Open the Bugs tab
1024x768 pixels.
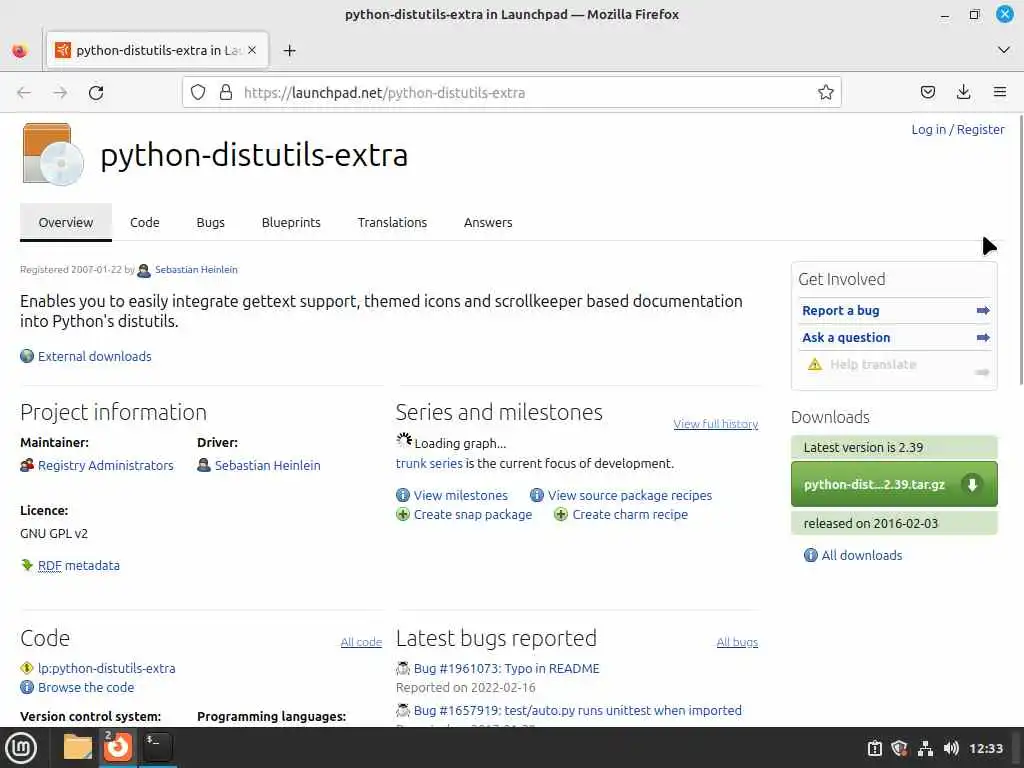210,223
